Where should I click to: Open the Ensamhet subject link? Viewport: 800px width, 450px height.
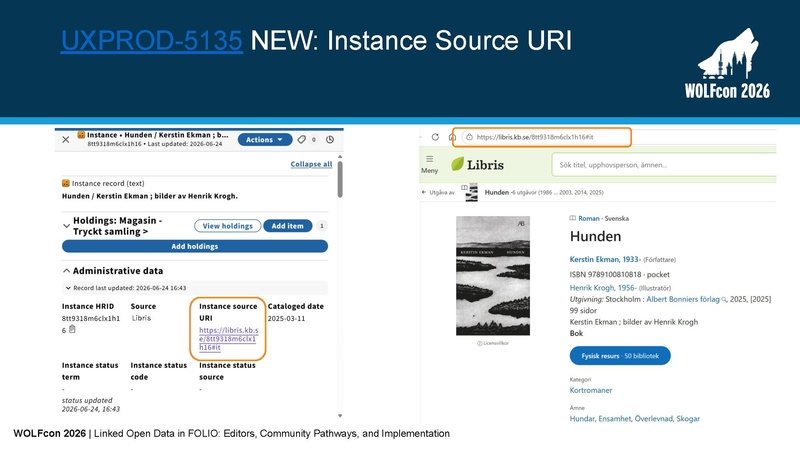[615, 418]
